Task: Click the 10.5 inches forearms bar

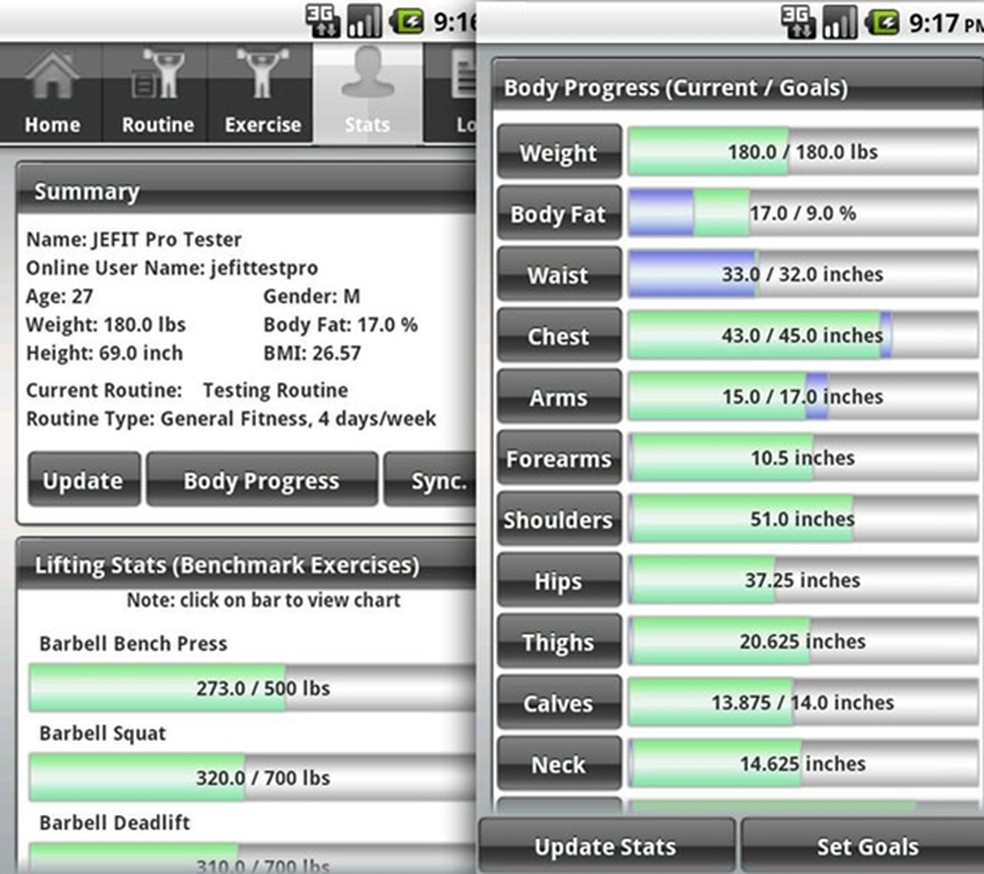Action: tap(803, 458)
